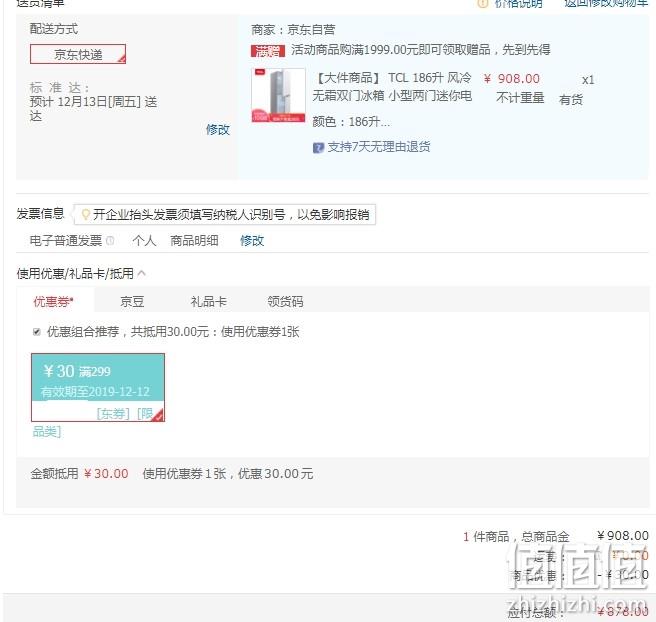Click 修改 link for invoice information

click(x=252, y=241)
